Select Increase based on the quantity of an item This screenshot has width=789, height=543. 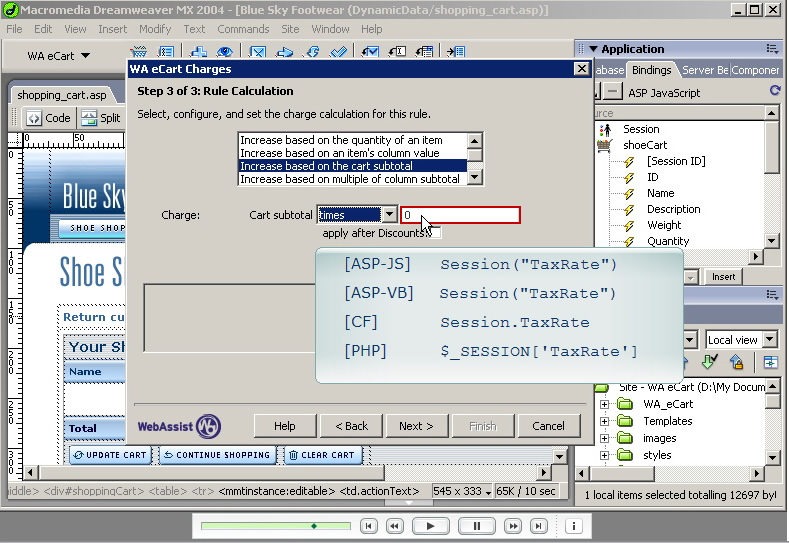click(x=352, y=140)
